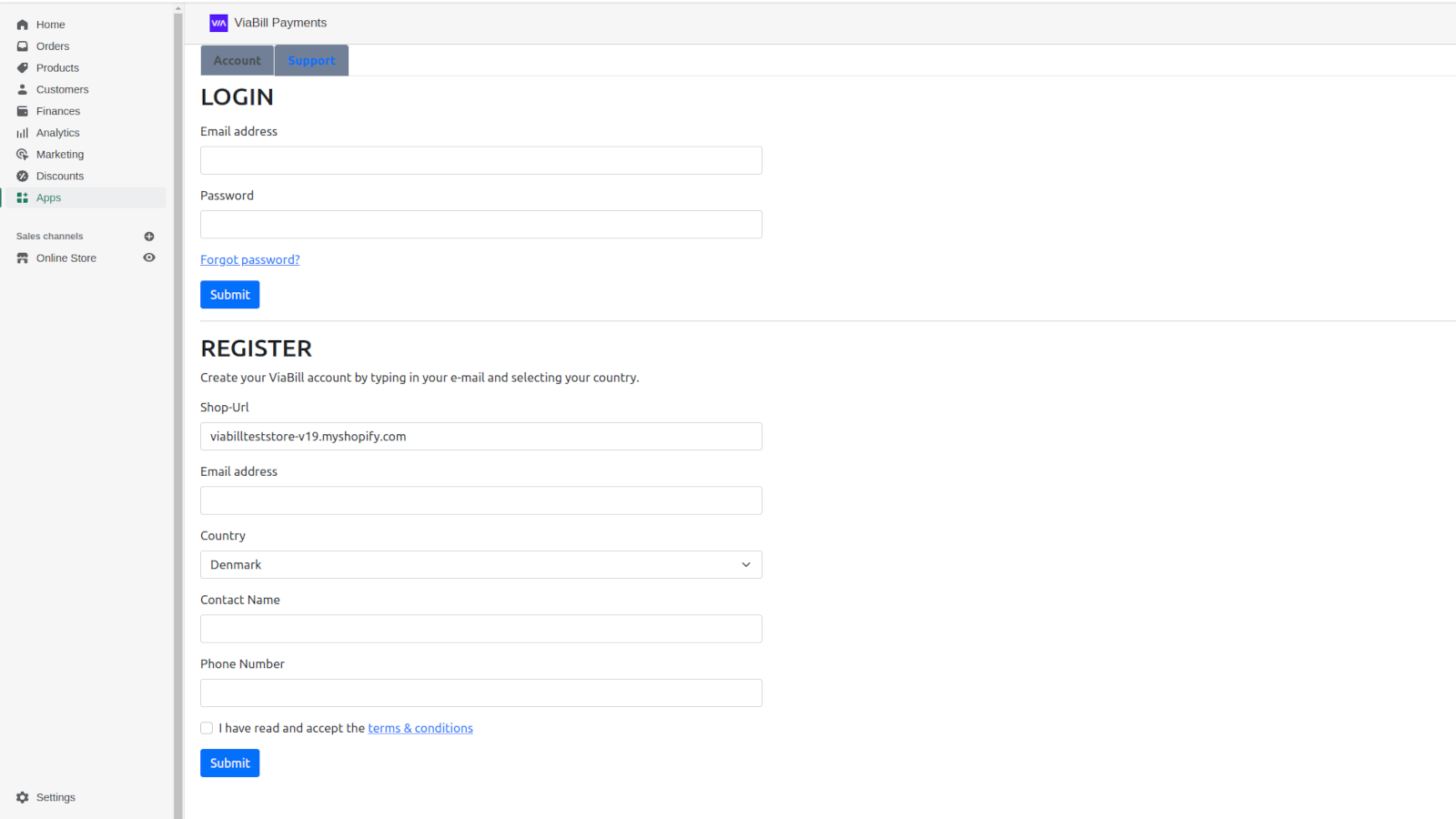
Task: Click the Apps grid icon
Action: [23, 197]
